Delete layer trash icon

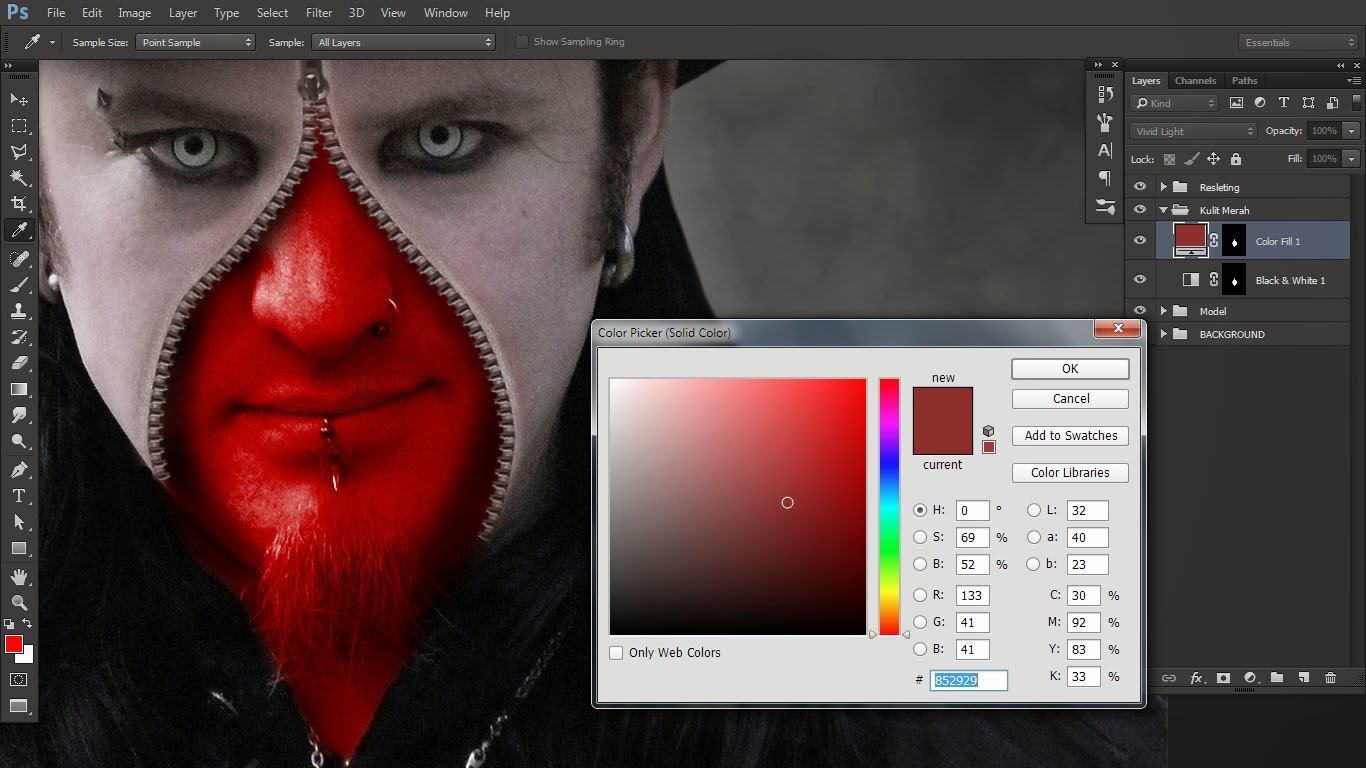[1330, 678]
